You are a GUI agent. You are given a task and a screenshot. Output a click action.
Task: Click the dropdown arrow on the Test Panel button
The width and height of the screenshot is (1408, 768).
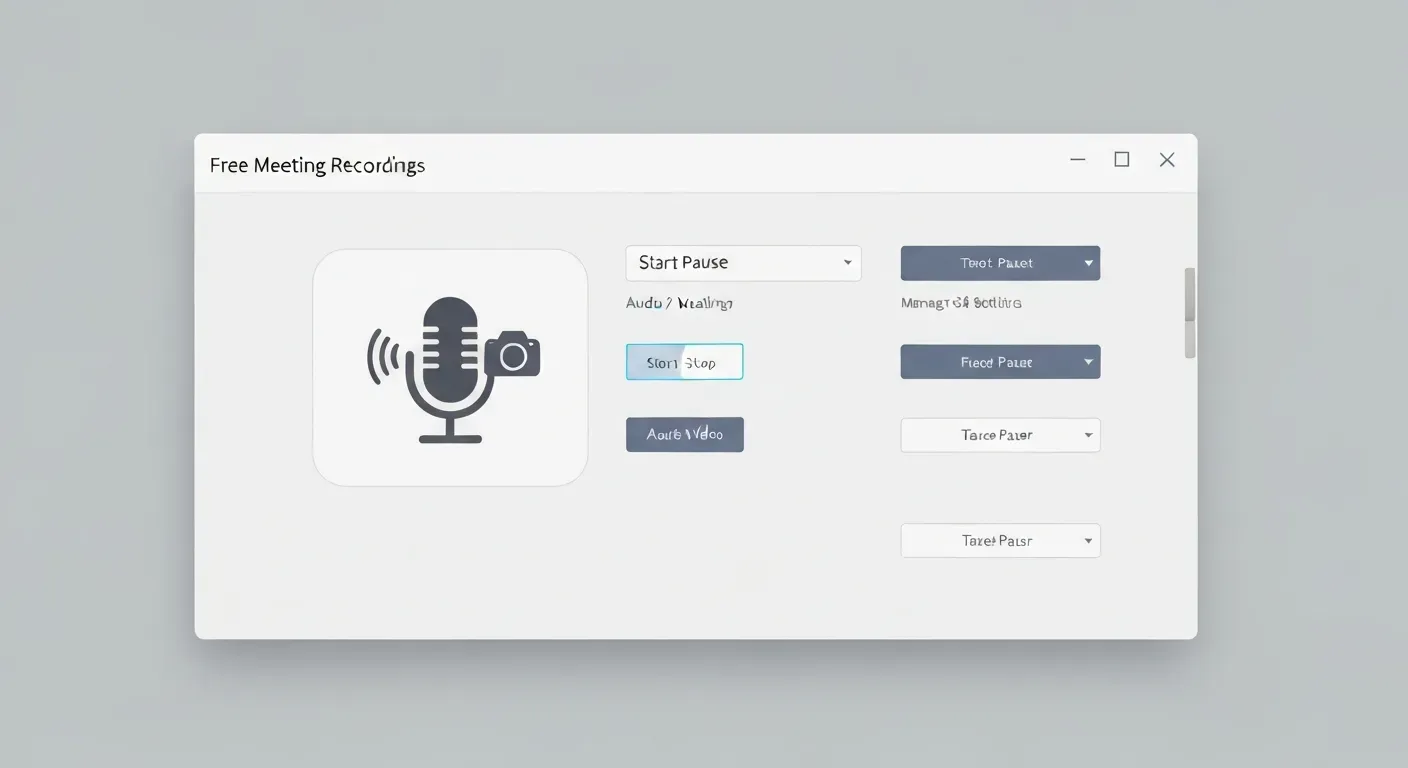(x=1087, y=262)
